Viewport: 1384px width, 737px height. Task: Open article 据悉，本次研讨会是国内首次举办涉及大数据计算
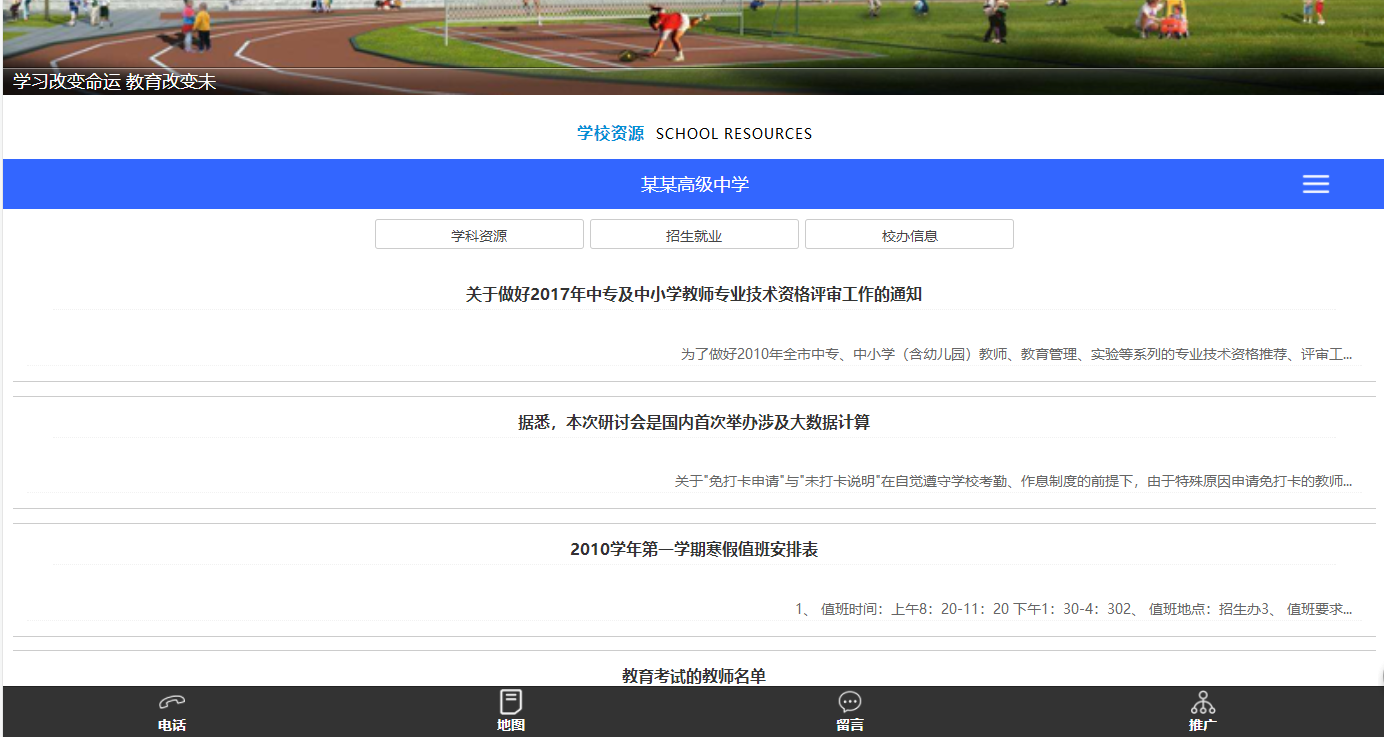[x=694, y=422]
